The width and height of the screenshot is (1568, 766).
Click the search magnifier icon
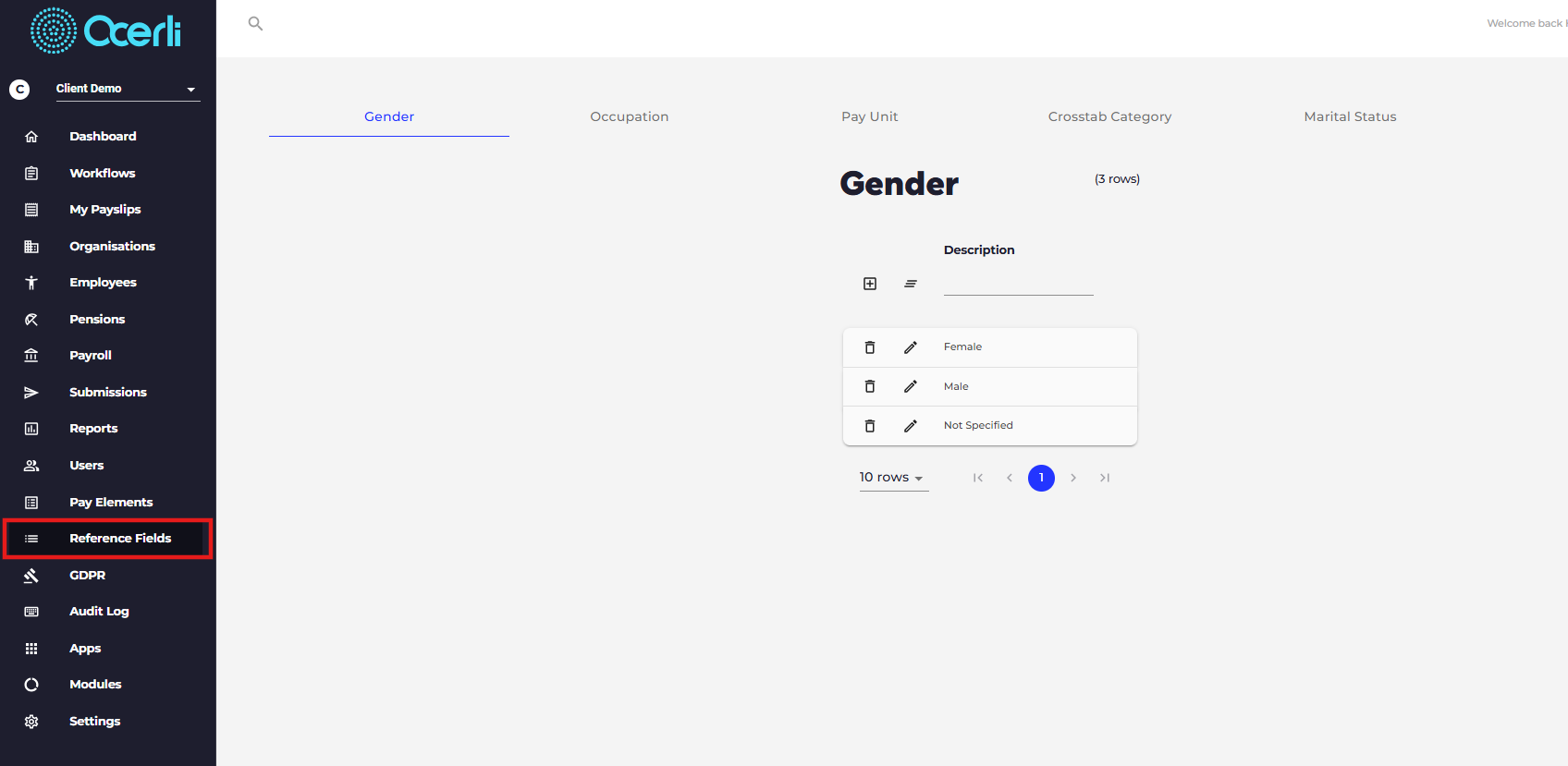point(256,24)
